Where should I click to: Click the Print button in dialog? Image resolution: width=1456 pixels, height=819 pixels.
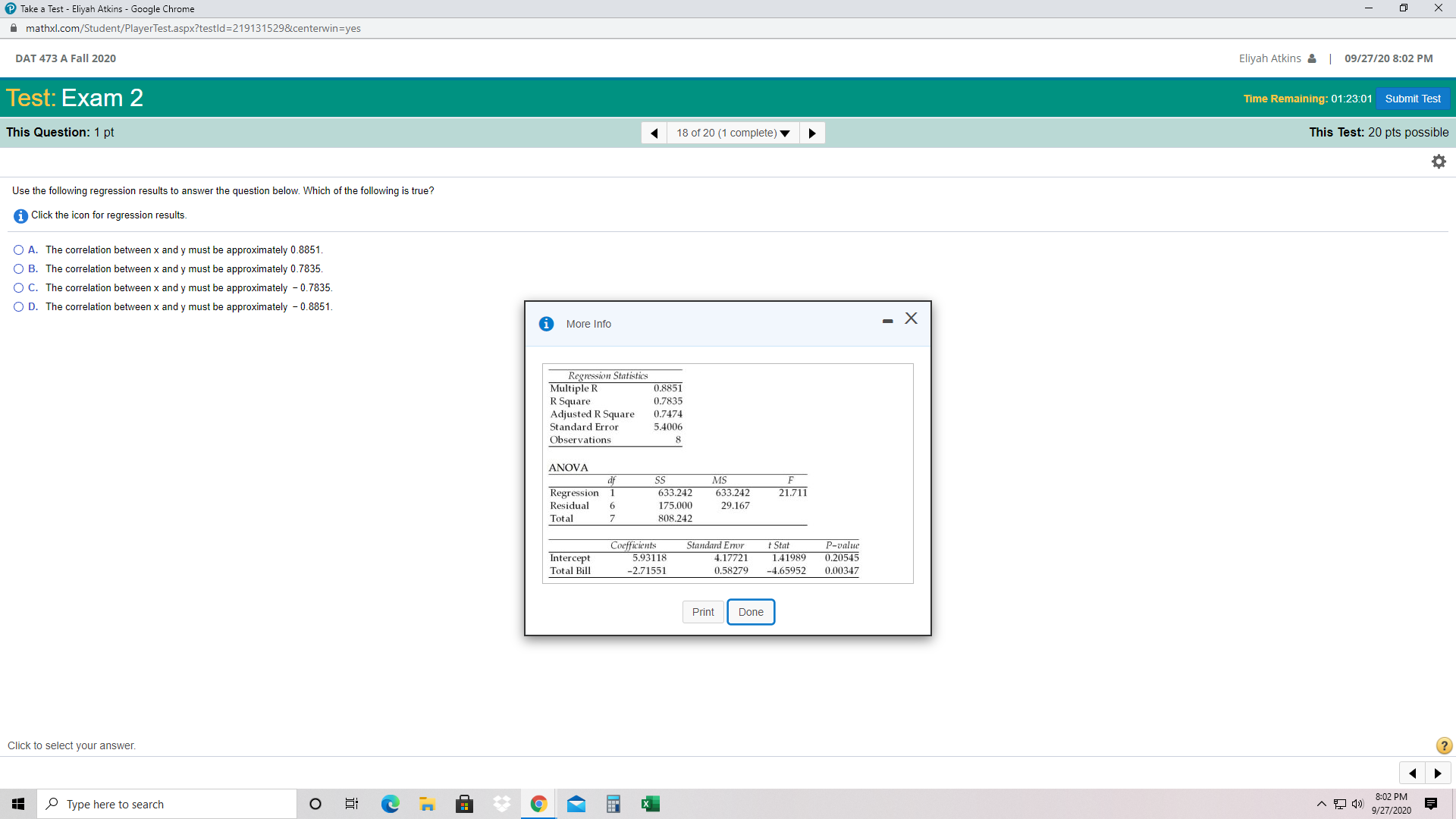coord(702,612)
